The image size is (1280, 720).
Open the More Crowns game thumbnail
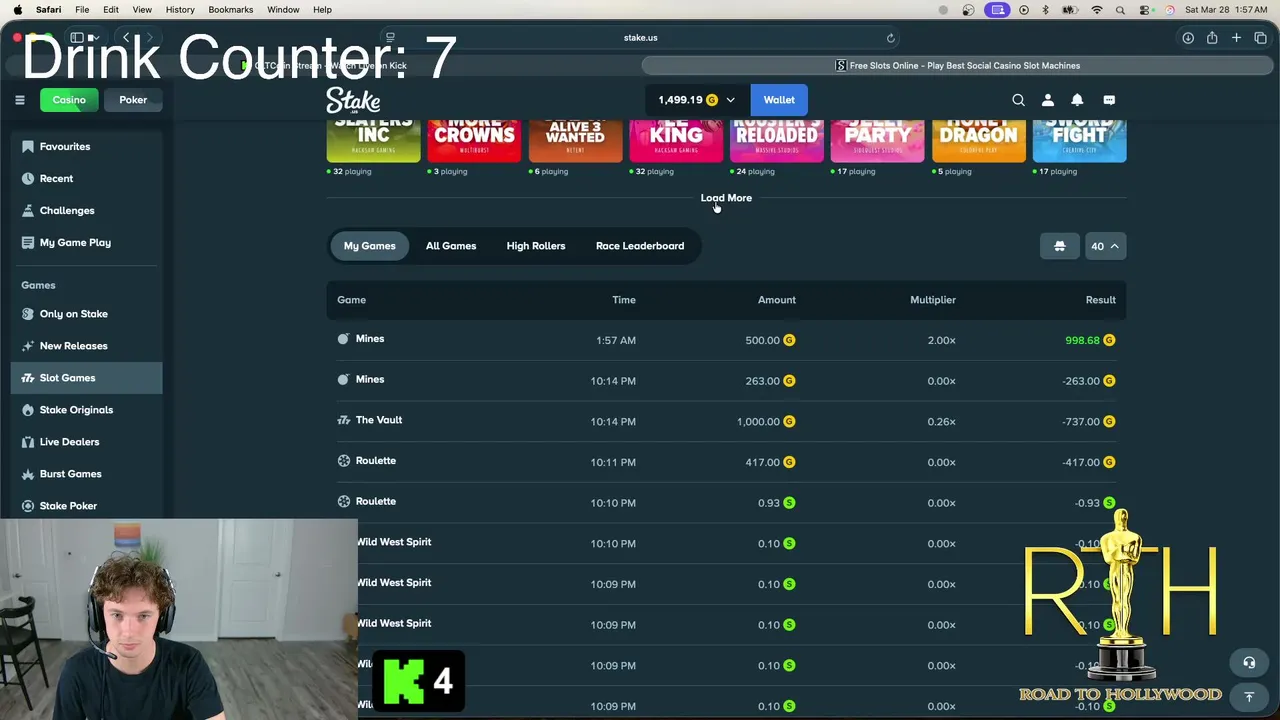click(x=474, y=140)
